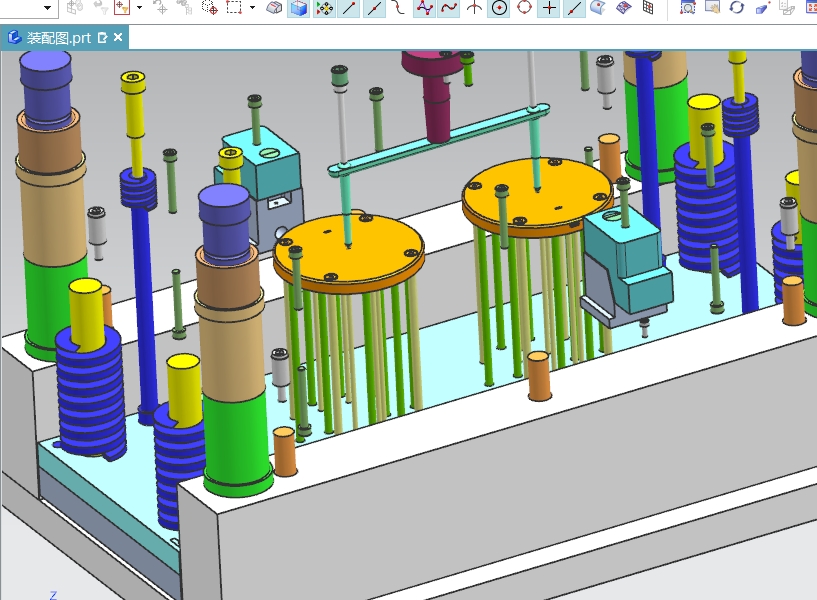Click the grid snap icon
This screenshot has height=600, width=817.
648,7
